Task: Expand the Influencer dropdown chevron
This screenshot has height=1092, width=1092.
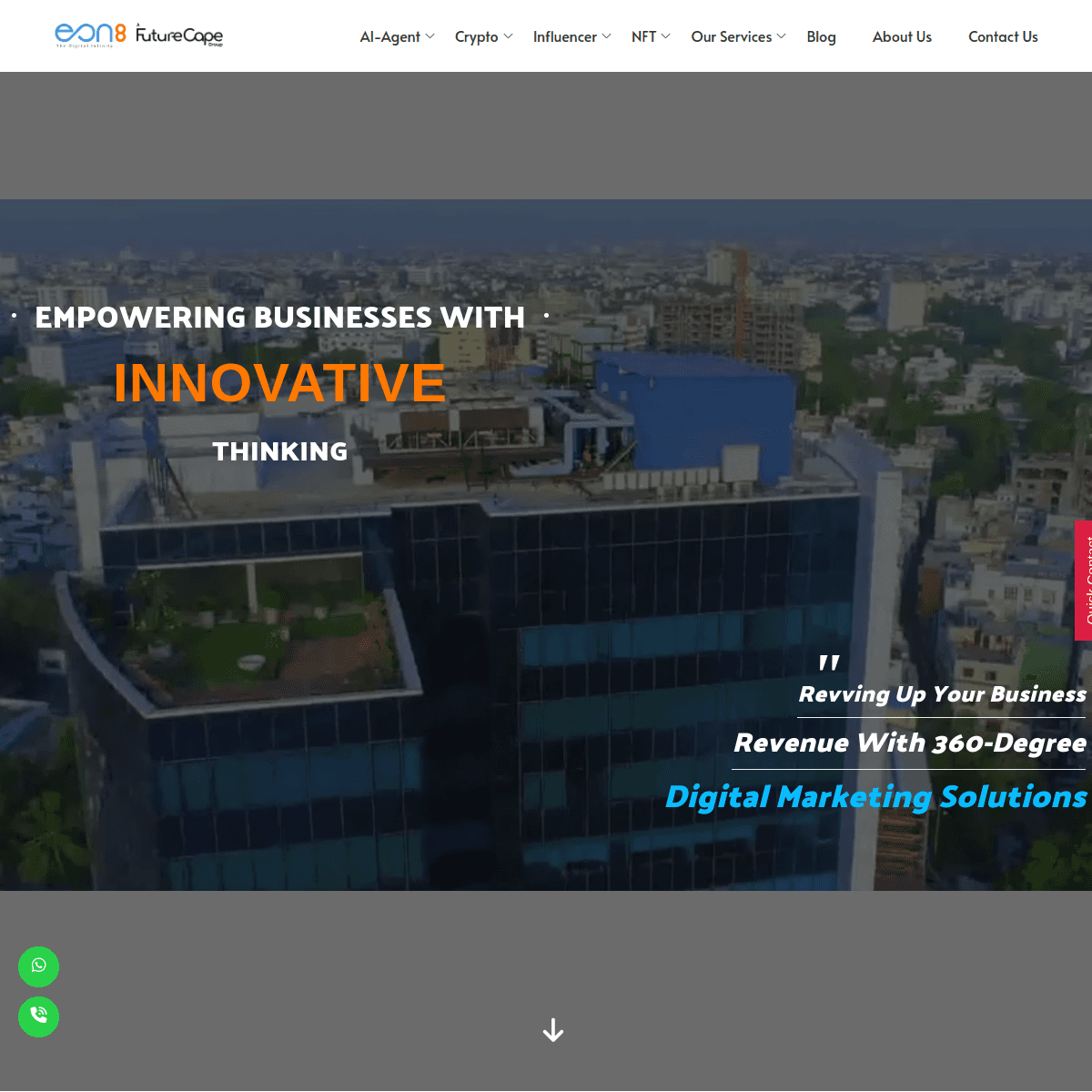Action: pos(607,36)
